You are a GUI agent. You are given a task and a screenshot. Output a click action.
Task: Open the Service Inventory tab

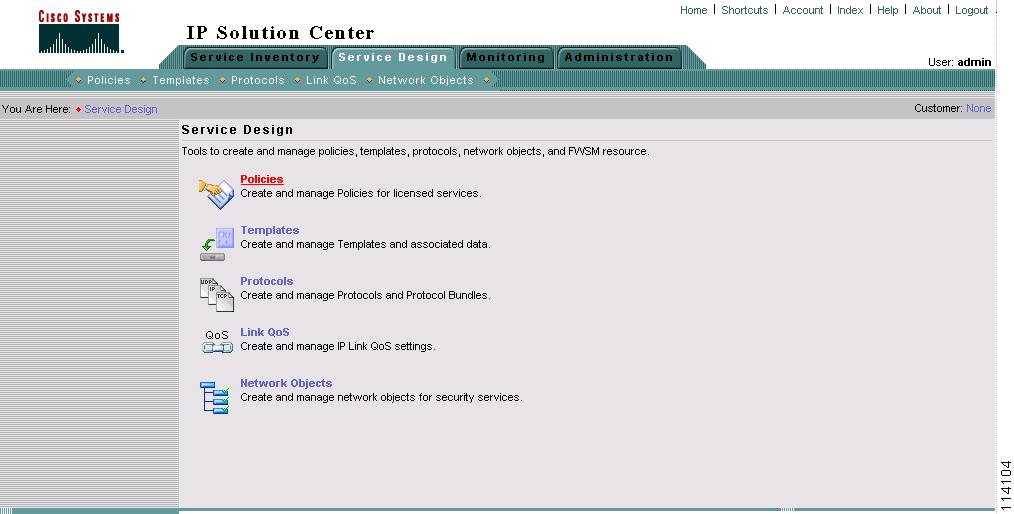[x=255, y=58]
